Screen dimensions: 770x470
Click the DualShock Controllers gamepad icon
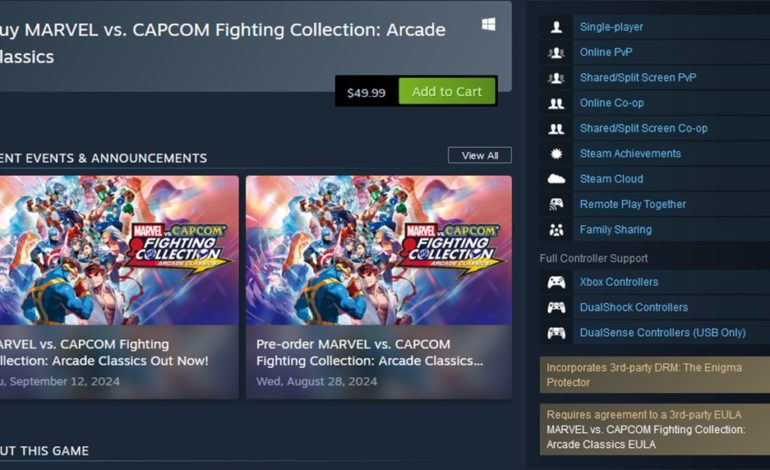click(x=556, y=308)
